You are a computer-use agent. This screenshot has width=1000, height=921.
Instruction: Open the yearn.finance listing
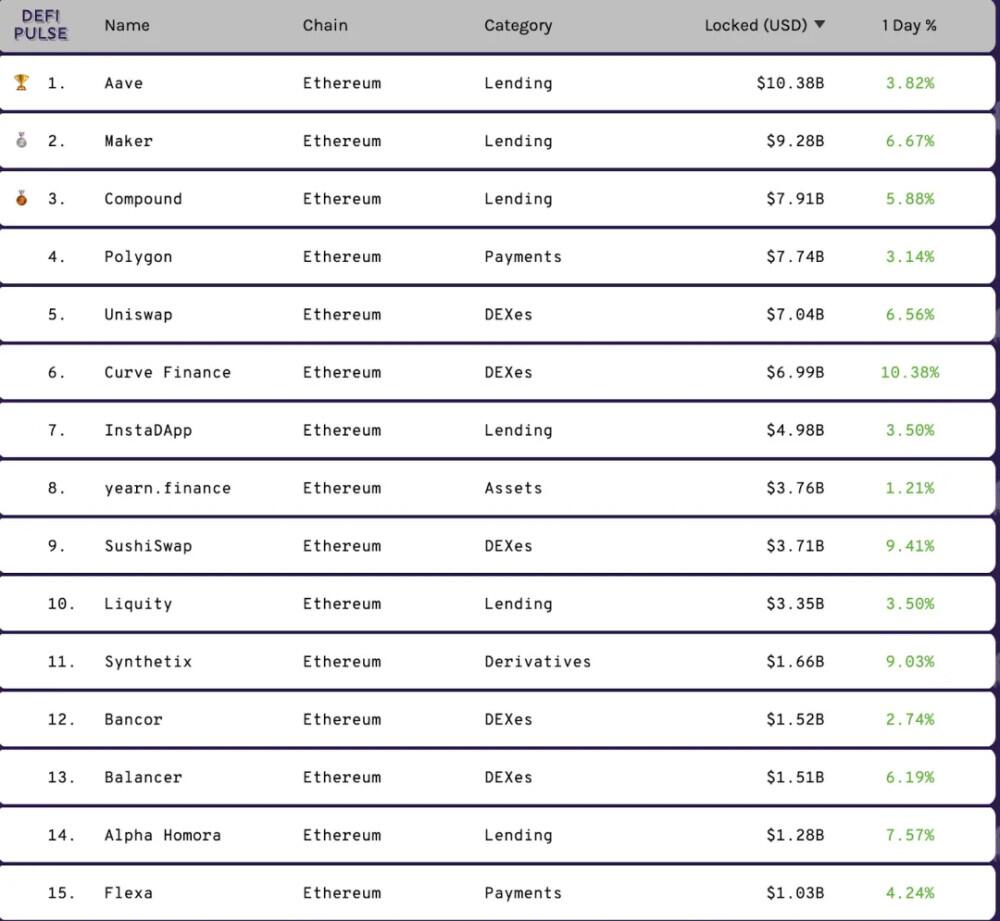click(x=167, y=488)
